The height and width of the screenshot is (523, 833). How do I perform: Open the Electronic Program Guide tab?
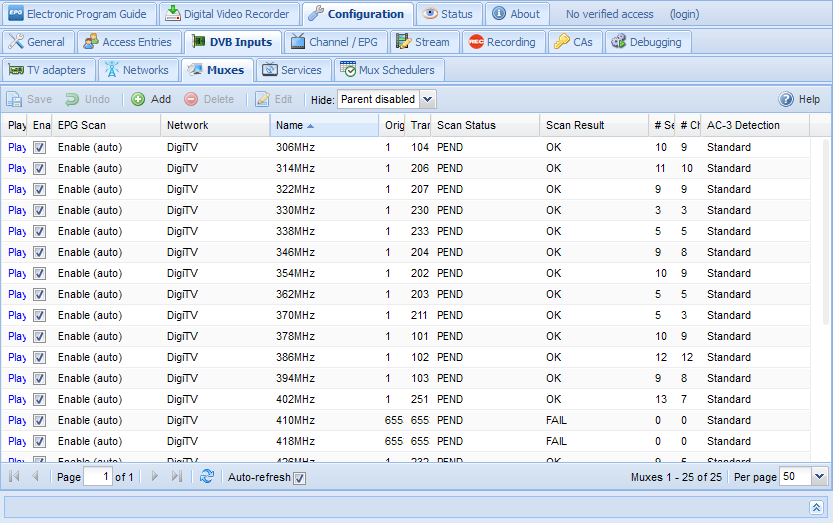tap(79, 14)
